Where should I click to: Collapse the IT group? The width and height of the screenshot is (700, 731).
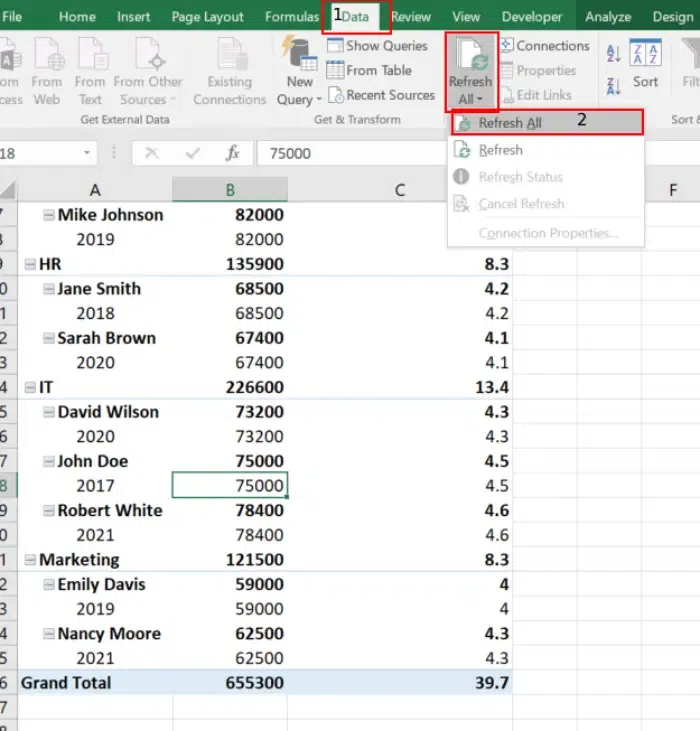click(x=30, y=387)
